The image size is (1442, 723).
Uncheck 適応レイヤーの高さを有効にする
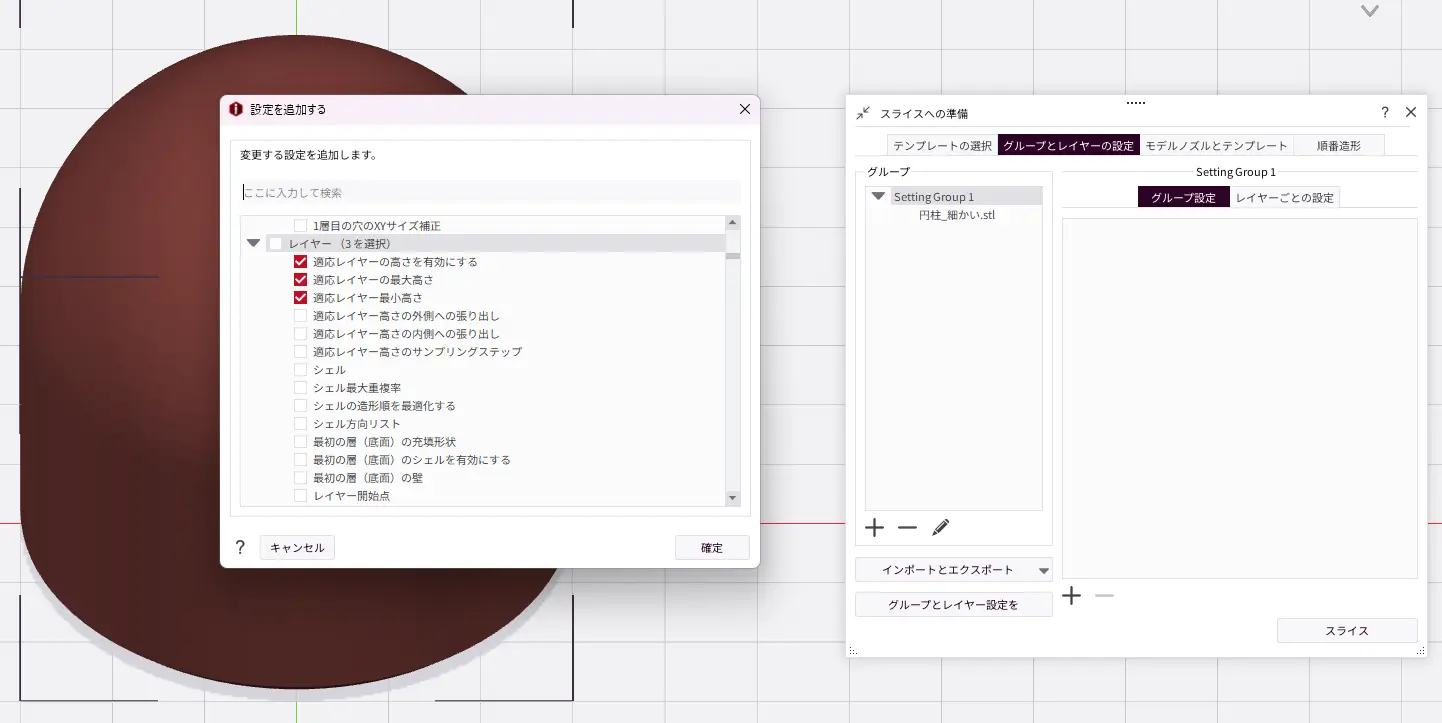click(x=301, y=262)
